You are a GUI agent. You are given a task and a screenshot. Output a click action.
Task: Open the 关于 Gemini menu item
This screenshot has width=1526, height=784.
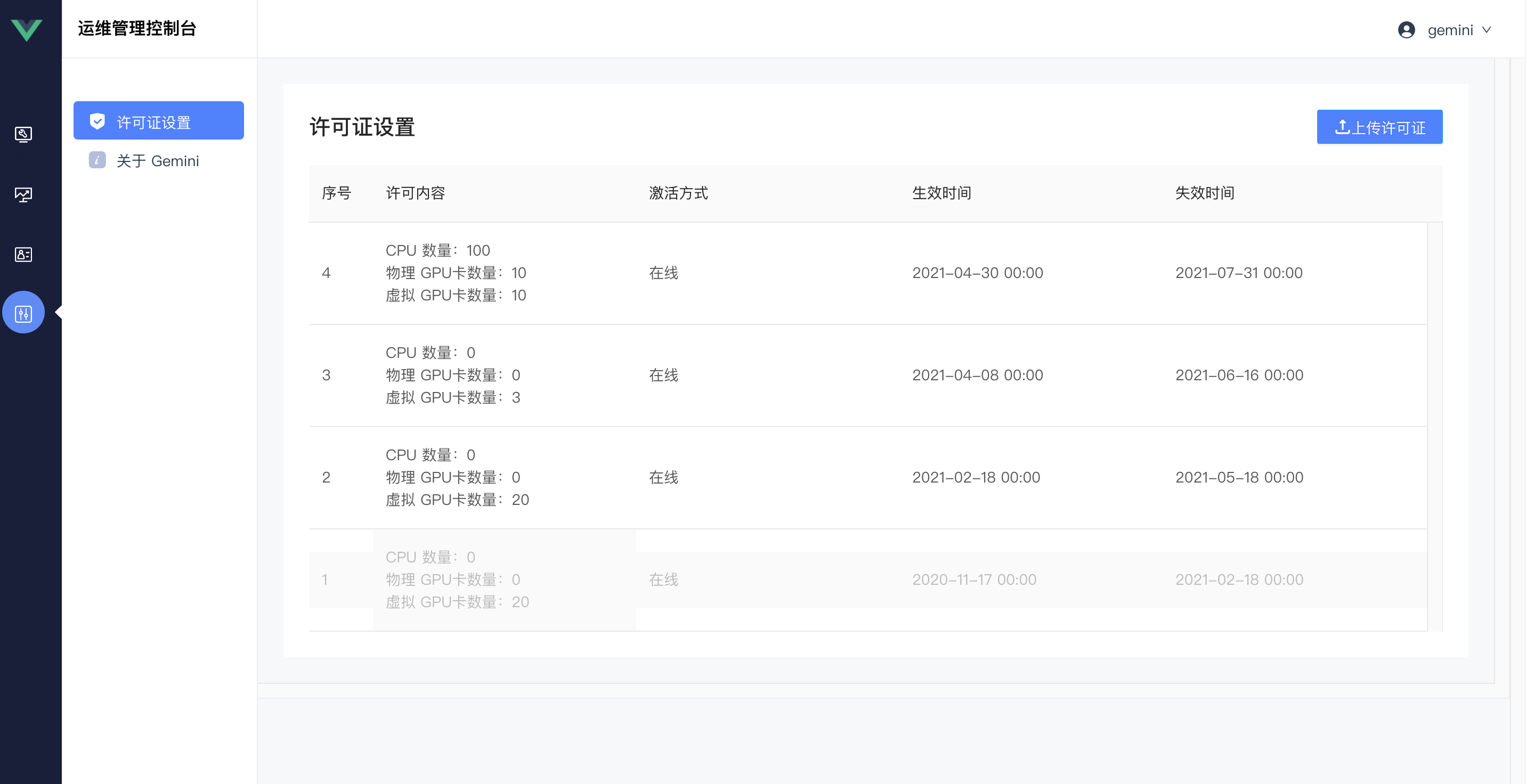coord(159,160)
